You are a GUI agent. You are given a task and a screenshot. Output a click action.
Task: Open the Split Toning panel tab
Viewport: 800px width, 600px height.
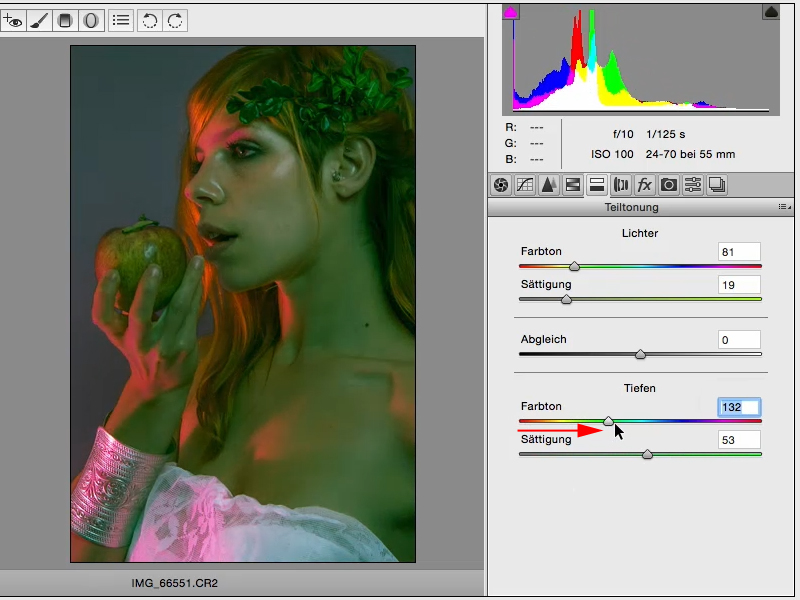coord(596,185)
